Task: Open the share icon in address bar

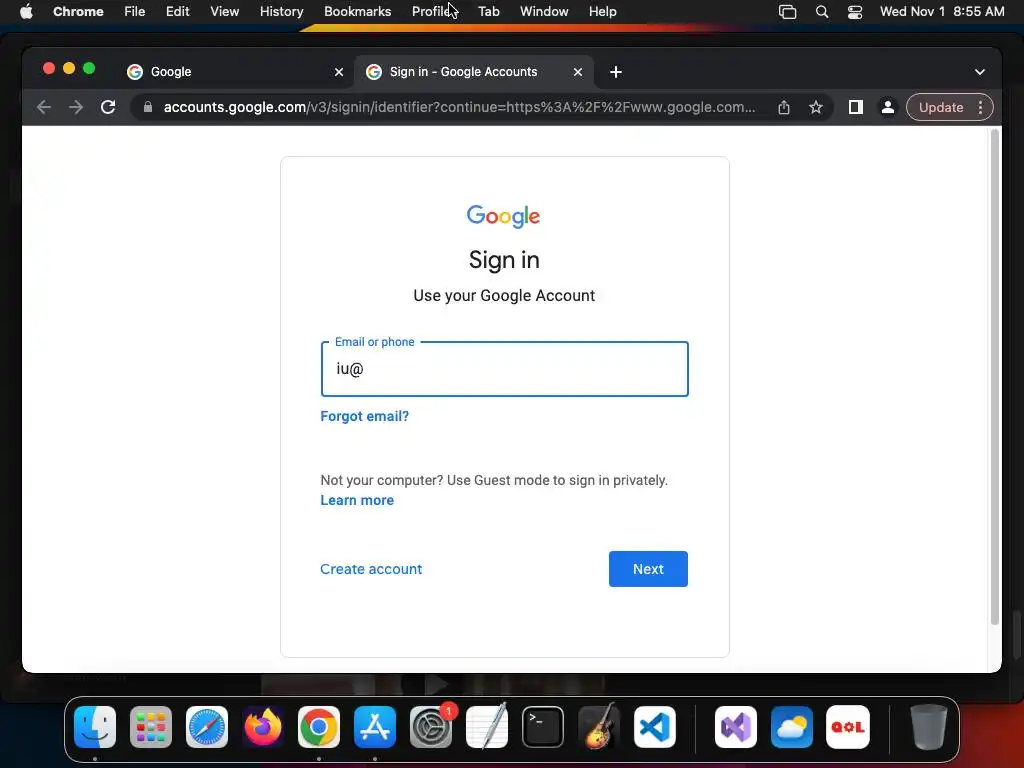Action: 784,107
